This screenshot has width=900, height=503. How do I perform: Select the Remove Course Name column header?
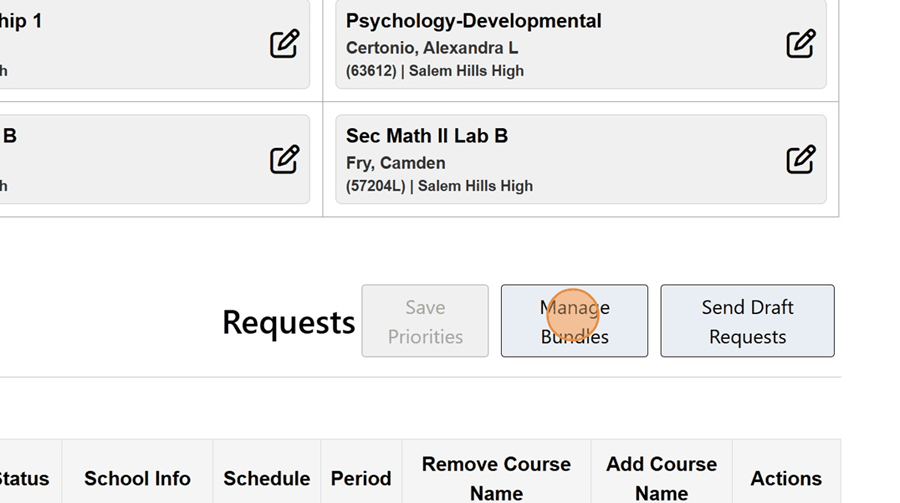tap(496, 479)
